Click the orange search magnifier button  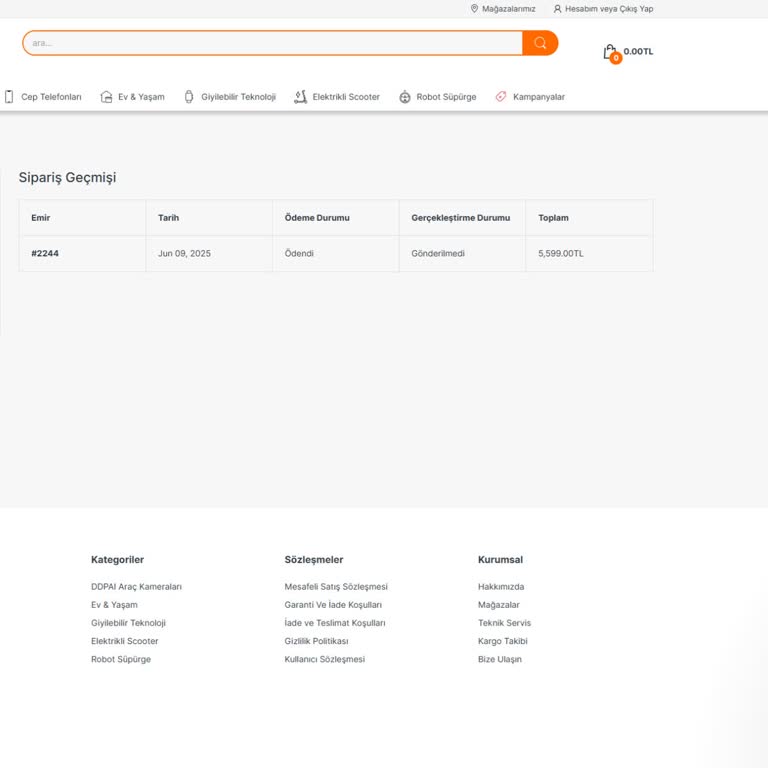pyautogui.click(x=540, y=43)
